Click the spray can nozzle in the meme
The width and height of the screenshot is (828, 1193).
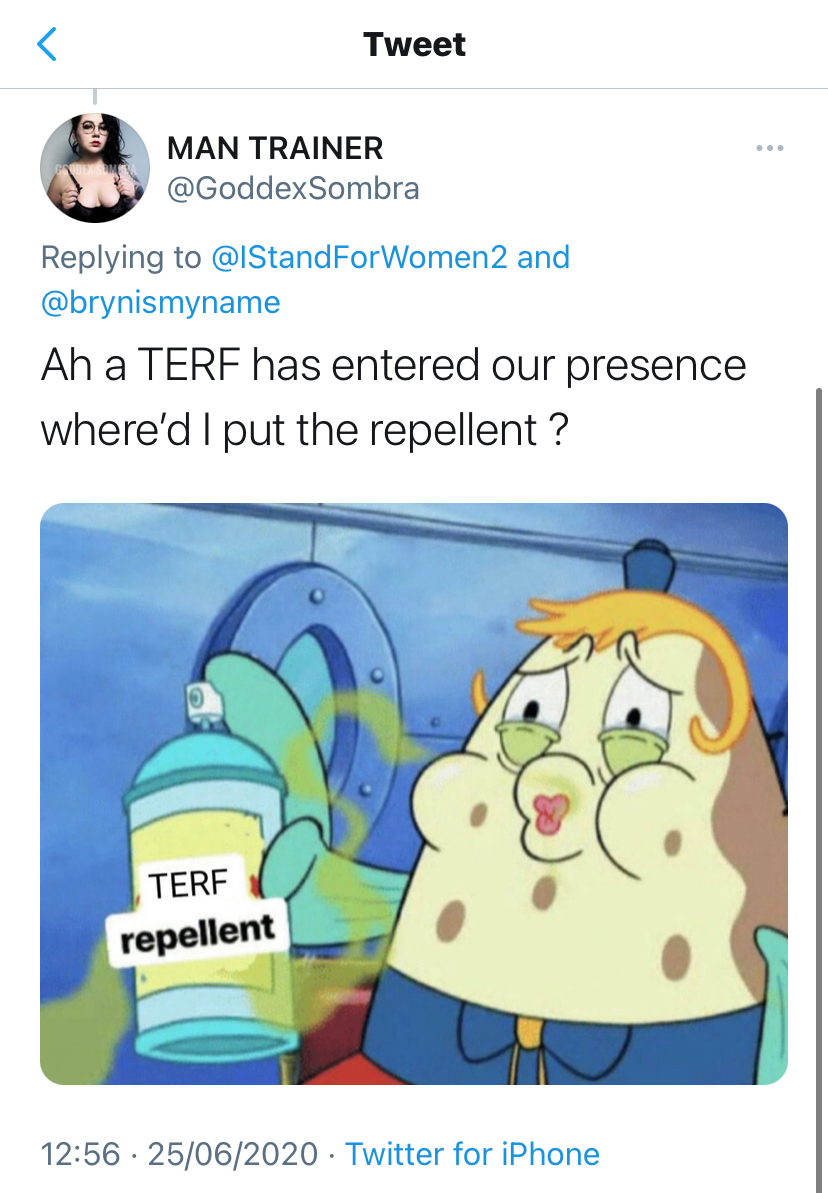pos(198,698)
